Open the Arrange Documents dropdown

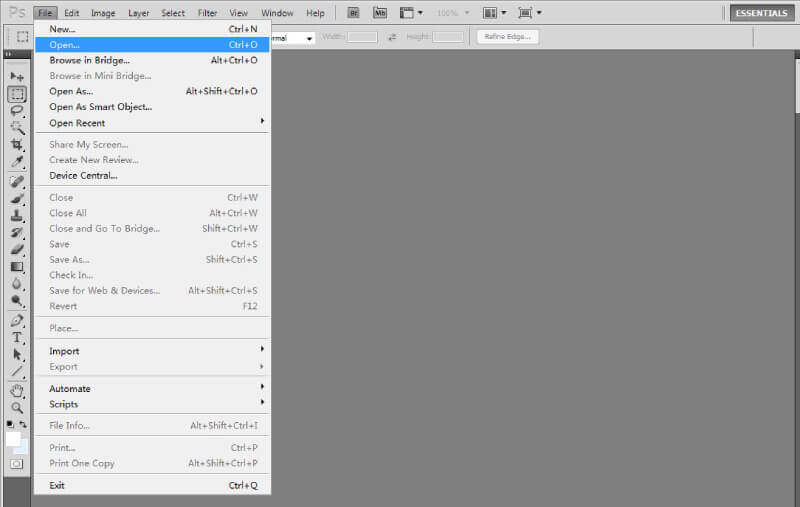(x=494, y=13)
